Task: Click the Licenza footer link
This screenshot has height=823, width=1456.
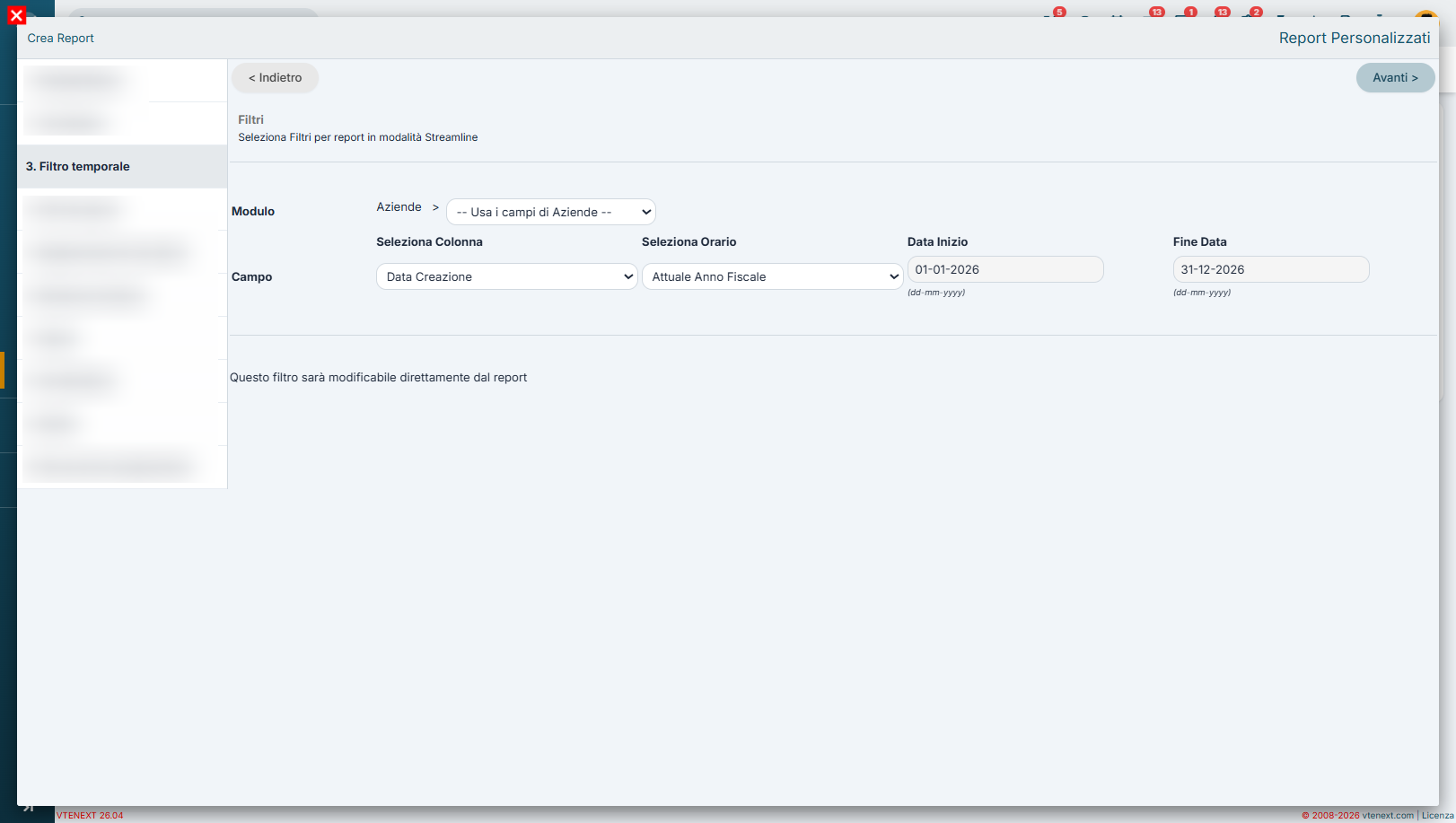Action: 1437,815
